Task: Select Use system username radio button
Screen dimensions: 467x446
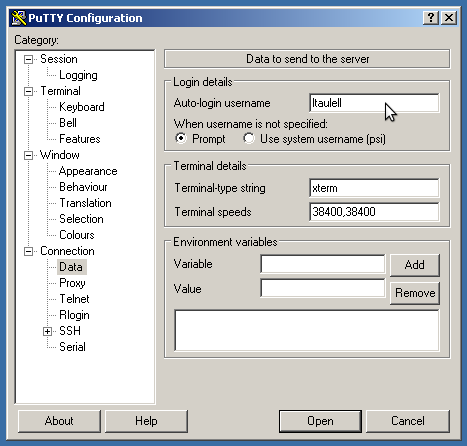Action: click(249, 138)
